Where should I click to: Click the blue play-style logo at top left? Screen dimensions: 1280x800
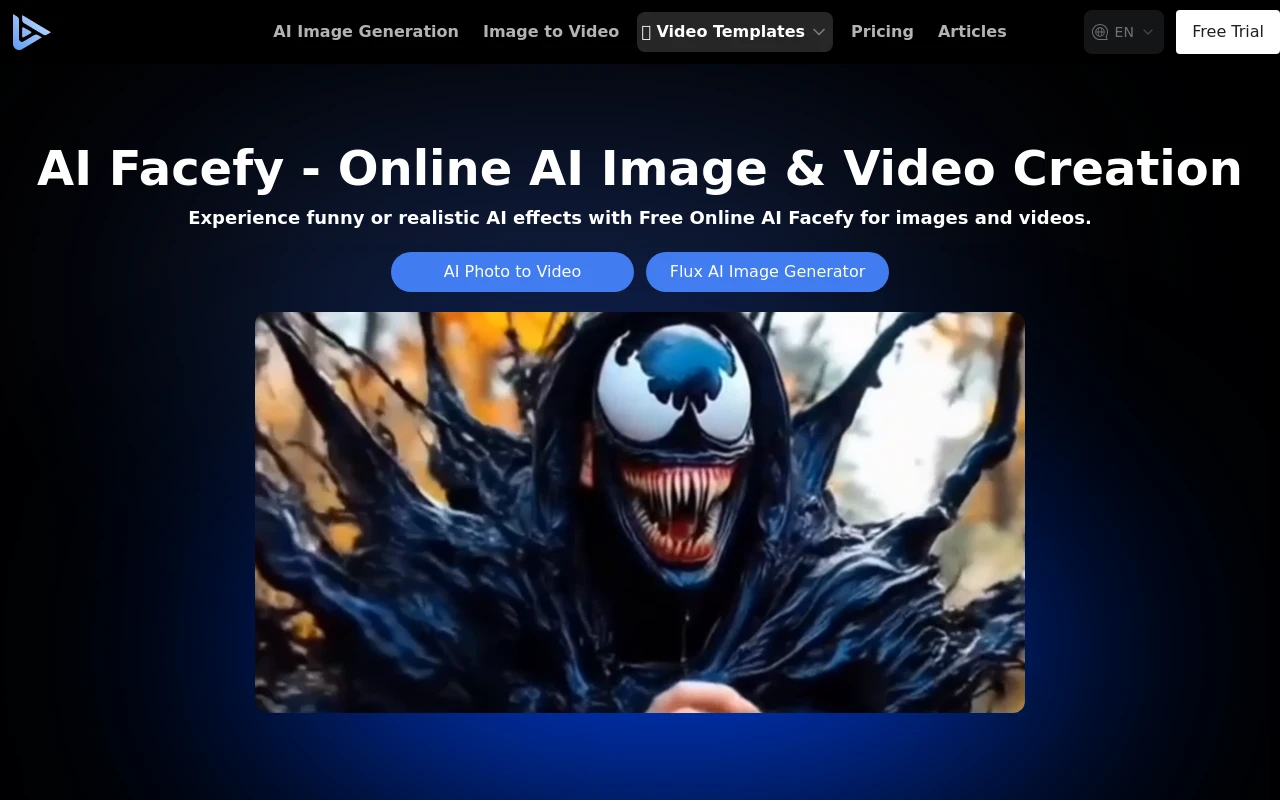click(x=31, y=31)
